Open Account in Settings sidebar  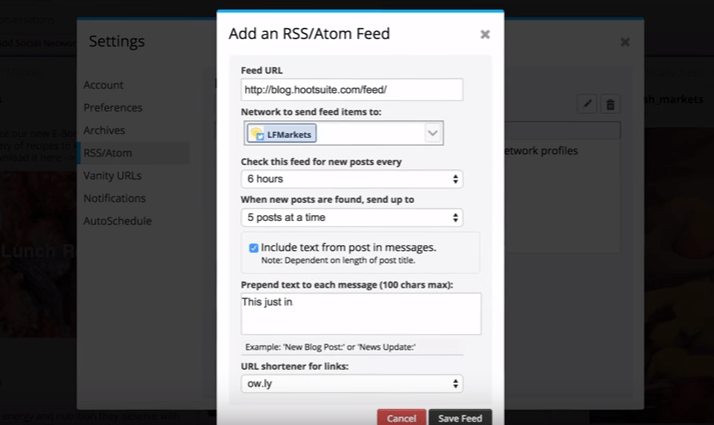[x=103, y=85]
